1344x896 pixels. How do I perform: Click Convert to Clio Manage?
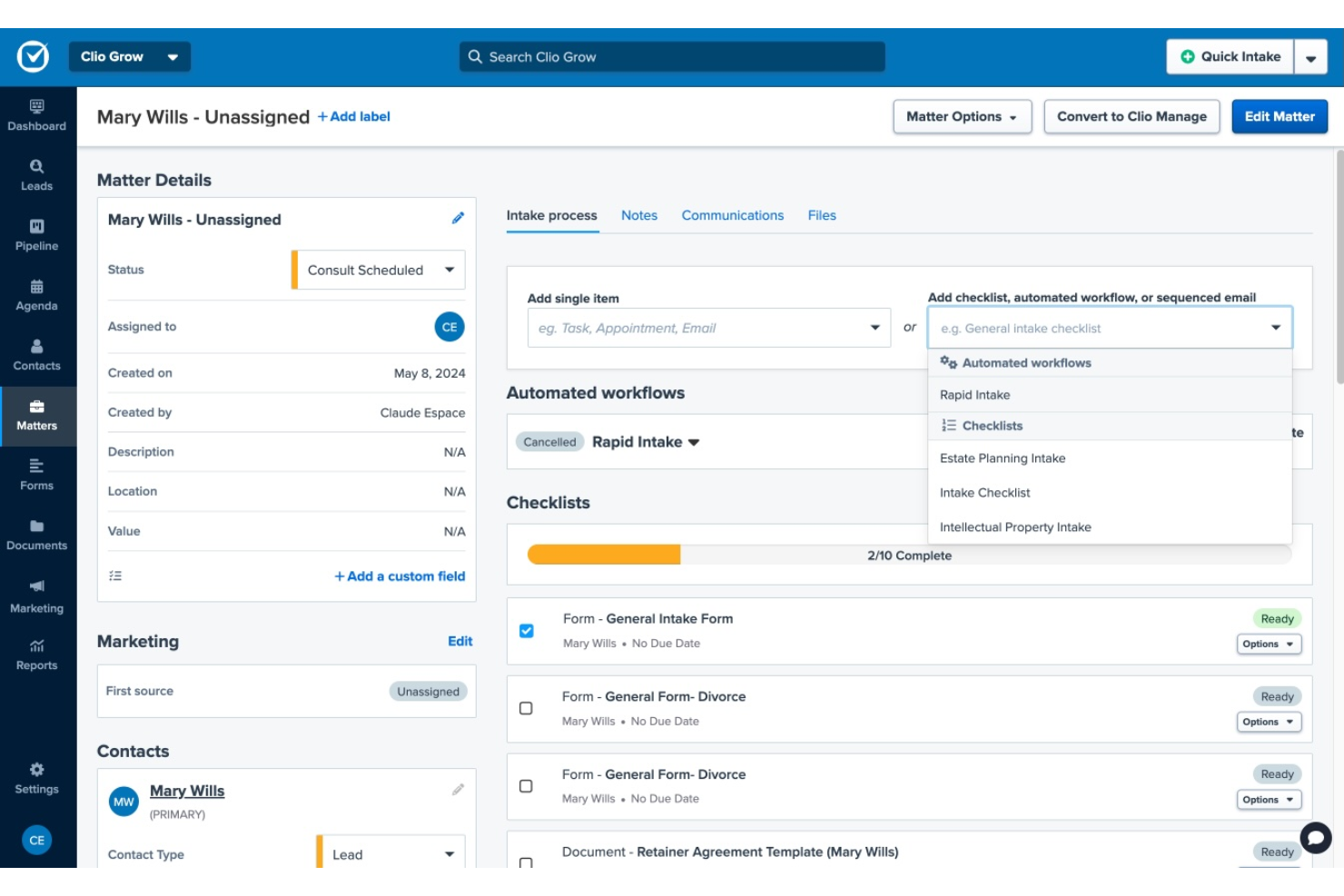pos(1132,116)
